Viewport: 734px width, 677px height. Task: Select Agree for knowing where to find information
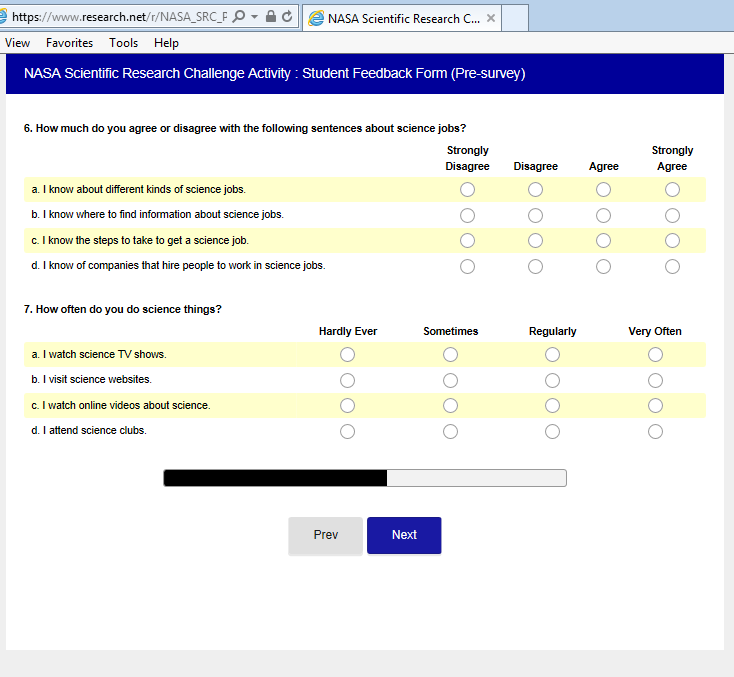pos(603,215)
